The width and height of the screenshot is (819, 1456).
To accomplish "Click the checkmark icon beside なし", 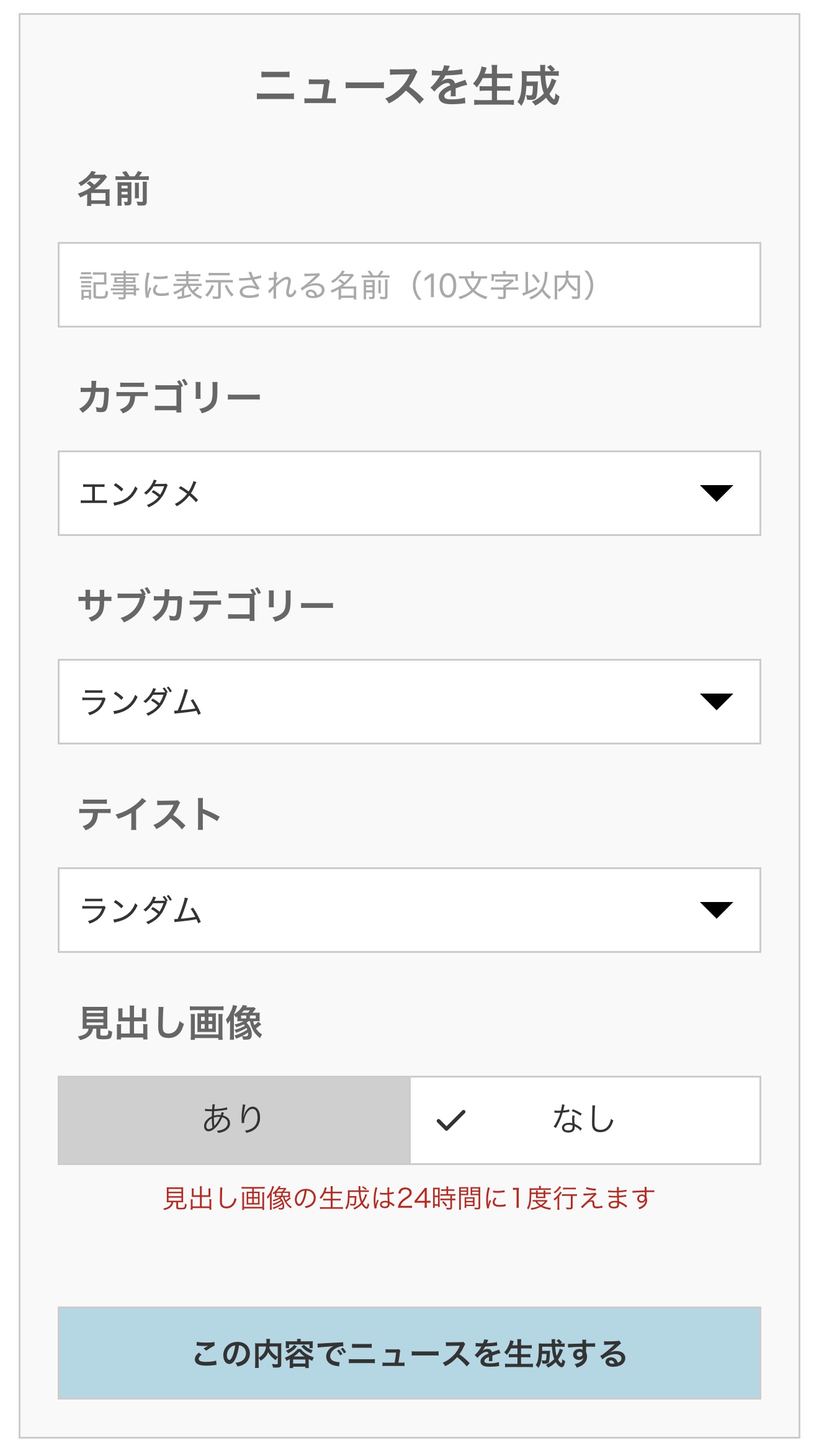I will 451,1120.
